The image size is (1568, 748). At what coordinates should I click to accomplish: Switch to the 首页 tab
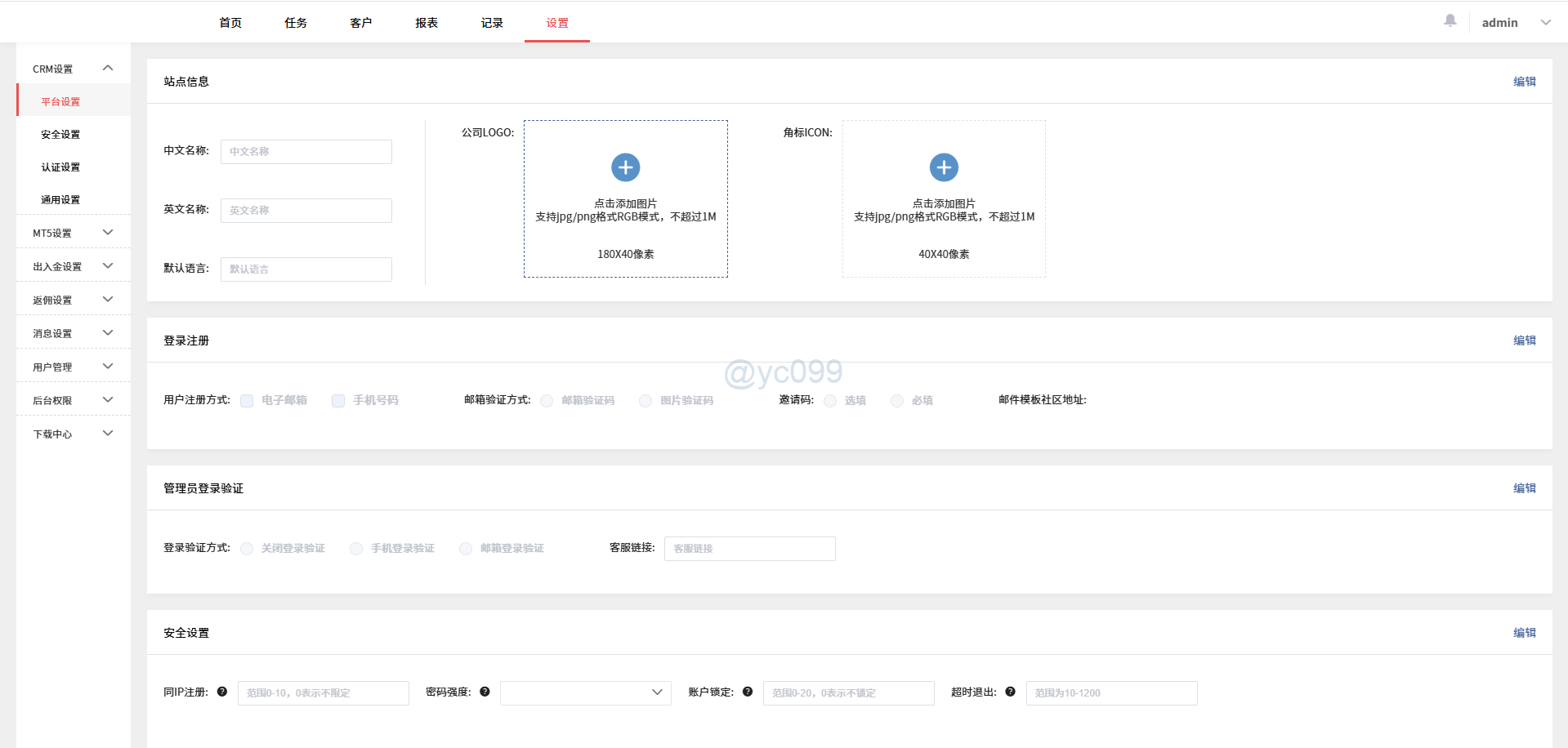click(230, 22)
